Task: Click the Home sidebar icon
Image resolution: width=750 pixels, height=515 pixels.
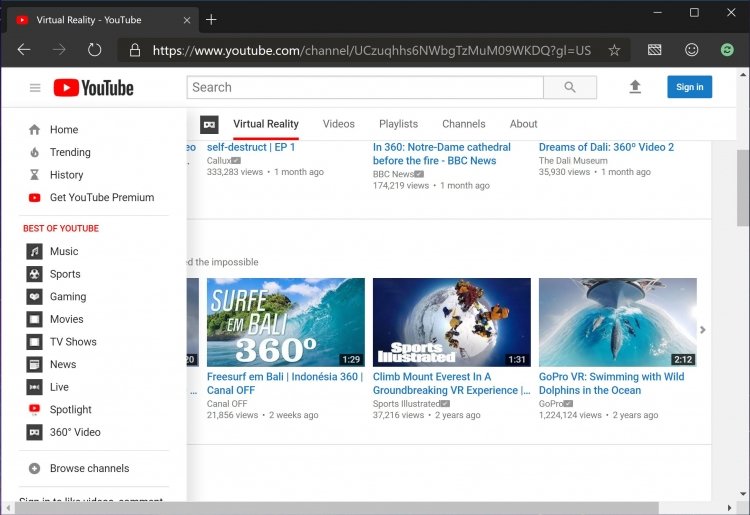Action: click(x=34, y=130)
